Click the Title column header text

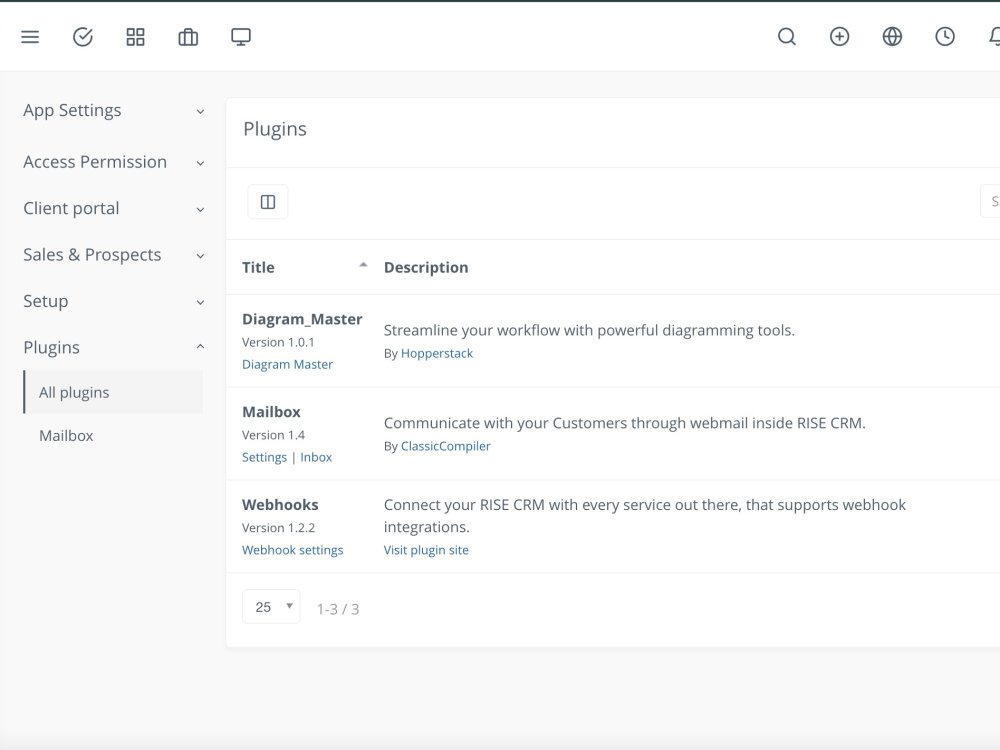tap(258, 267)
